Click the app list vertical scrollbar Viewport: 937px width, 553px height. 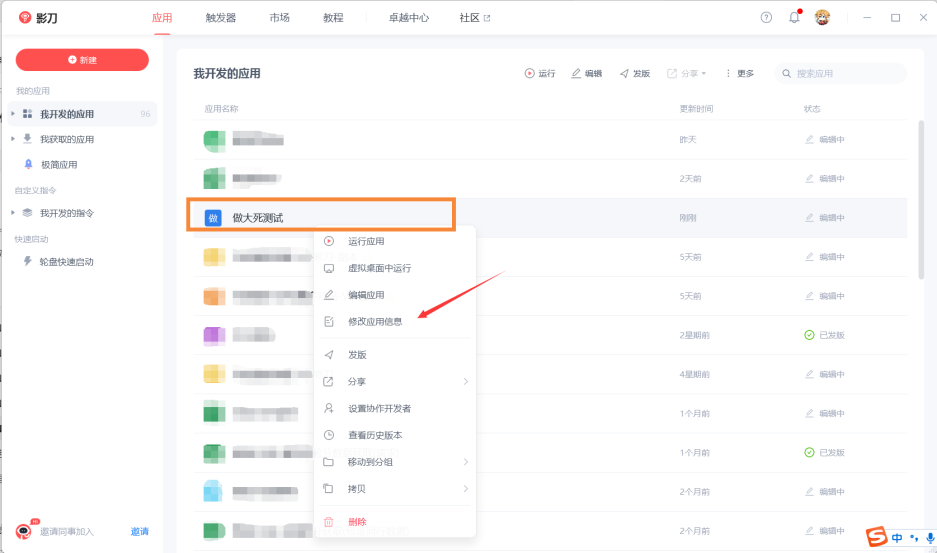tap(921, 200)
